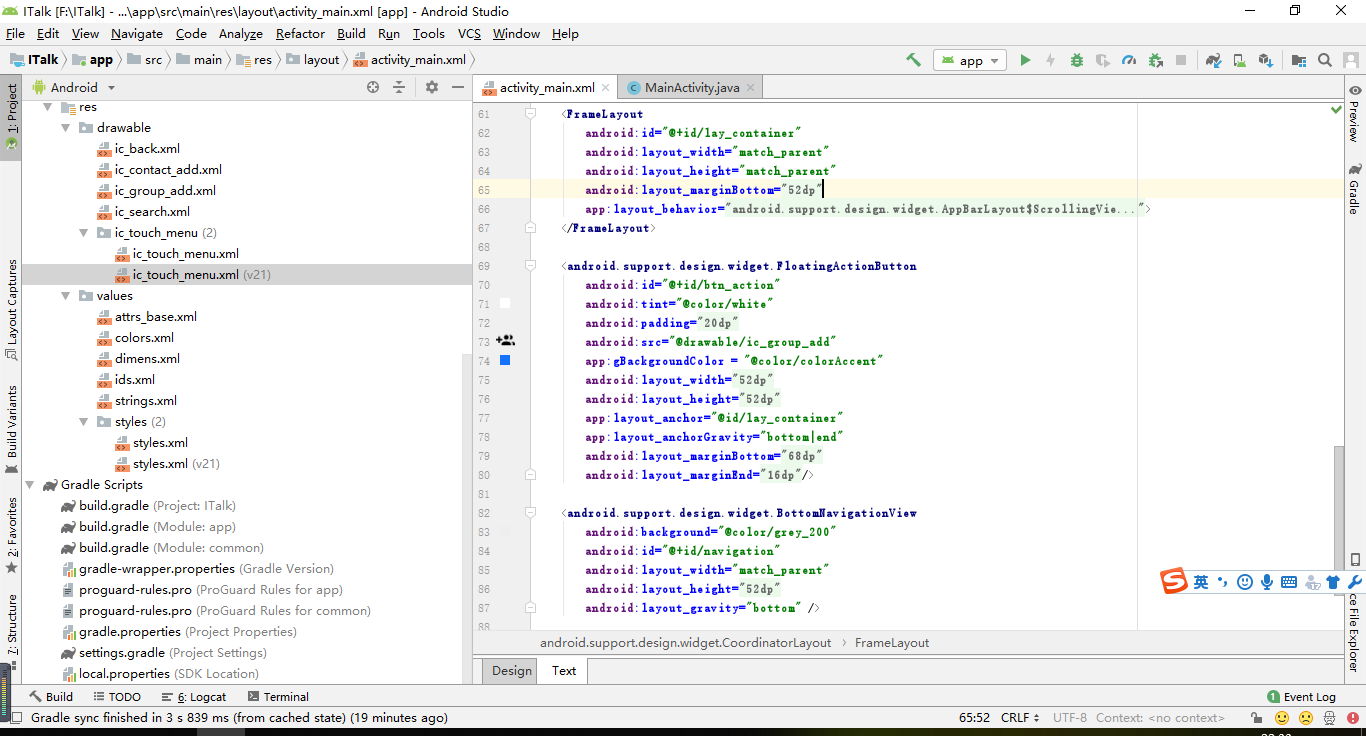The width and height of the screenshot is (1366, 736).
Task: Collapse the Gradle Scripts node
Action: click(x=30, y=485)
